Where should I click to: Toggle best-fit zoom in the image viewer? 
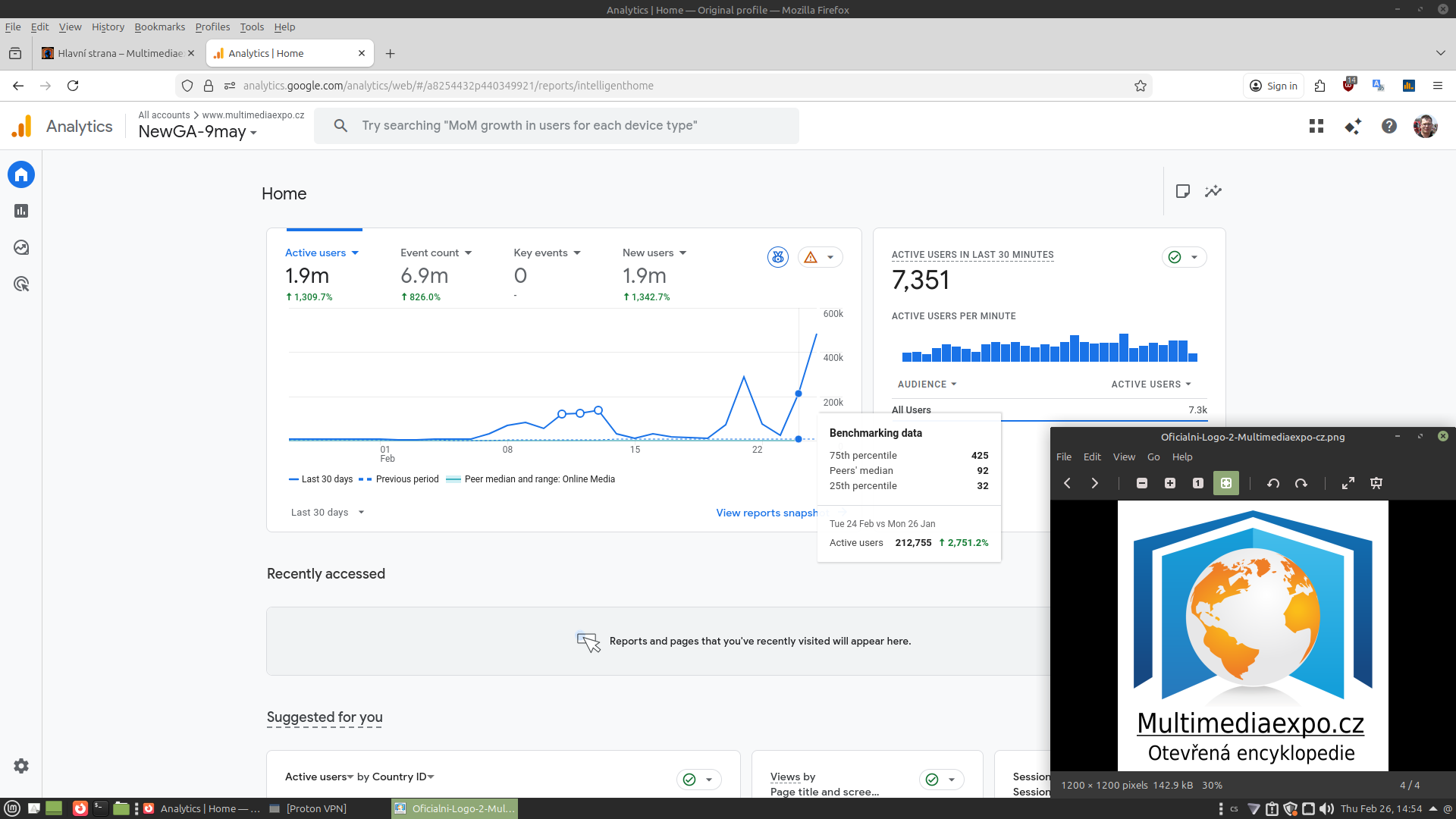[x=1226, y=483]
